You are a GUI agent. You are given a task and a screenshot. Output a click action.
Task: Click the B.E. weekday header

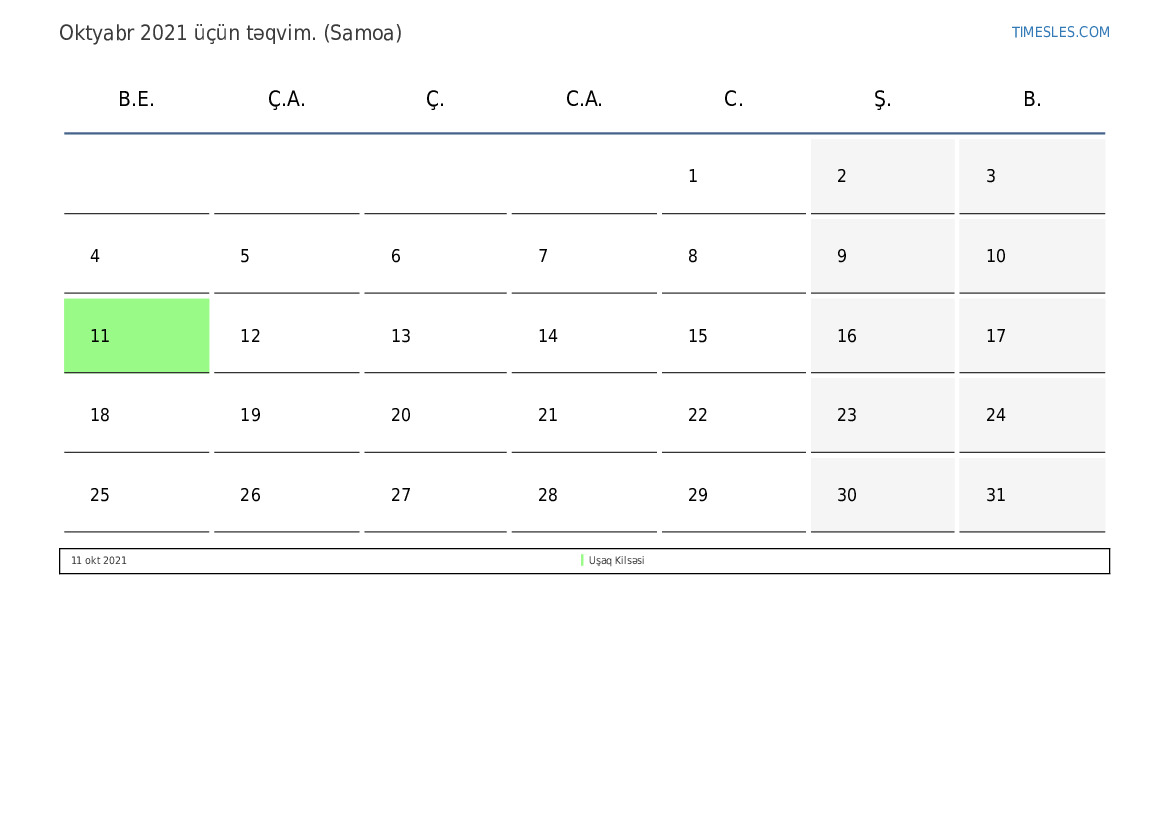click(136, 99)
